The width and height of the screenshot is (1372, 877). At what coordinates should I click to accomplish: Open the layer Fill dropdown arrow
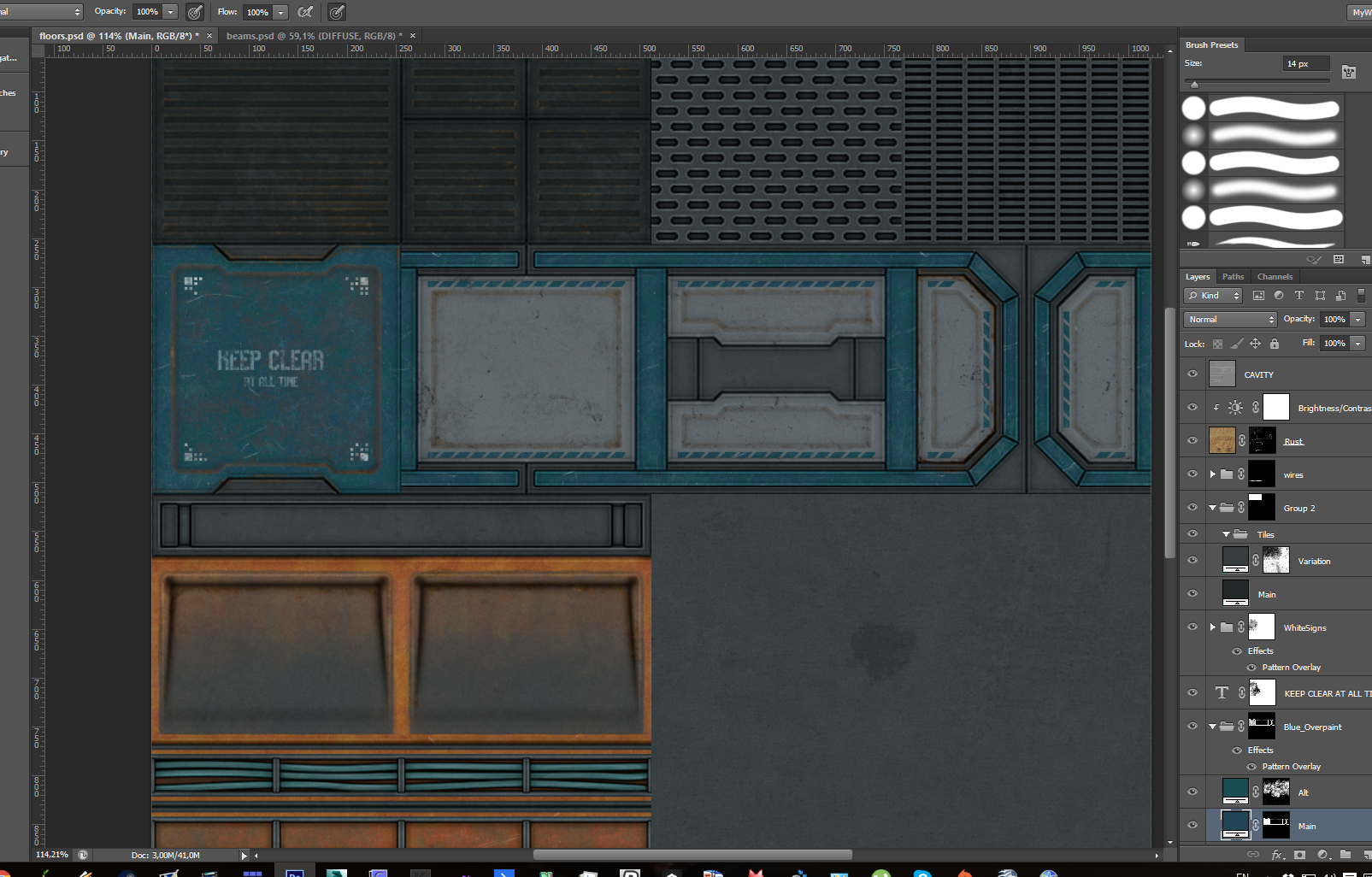(1357, 344)
